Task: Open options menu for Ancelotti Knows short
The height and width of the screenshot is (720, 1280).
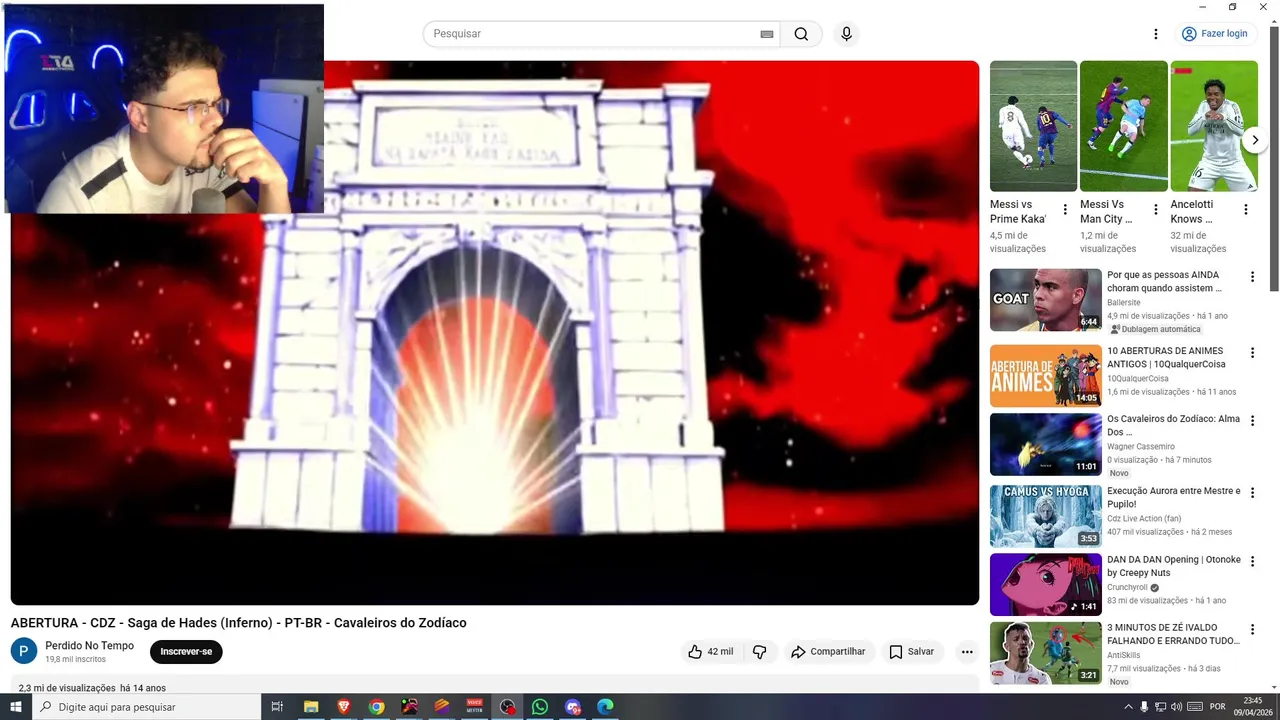Action: click(1246, 210)
